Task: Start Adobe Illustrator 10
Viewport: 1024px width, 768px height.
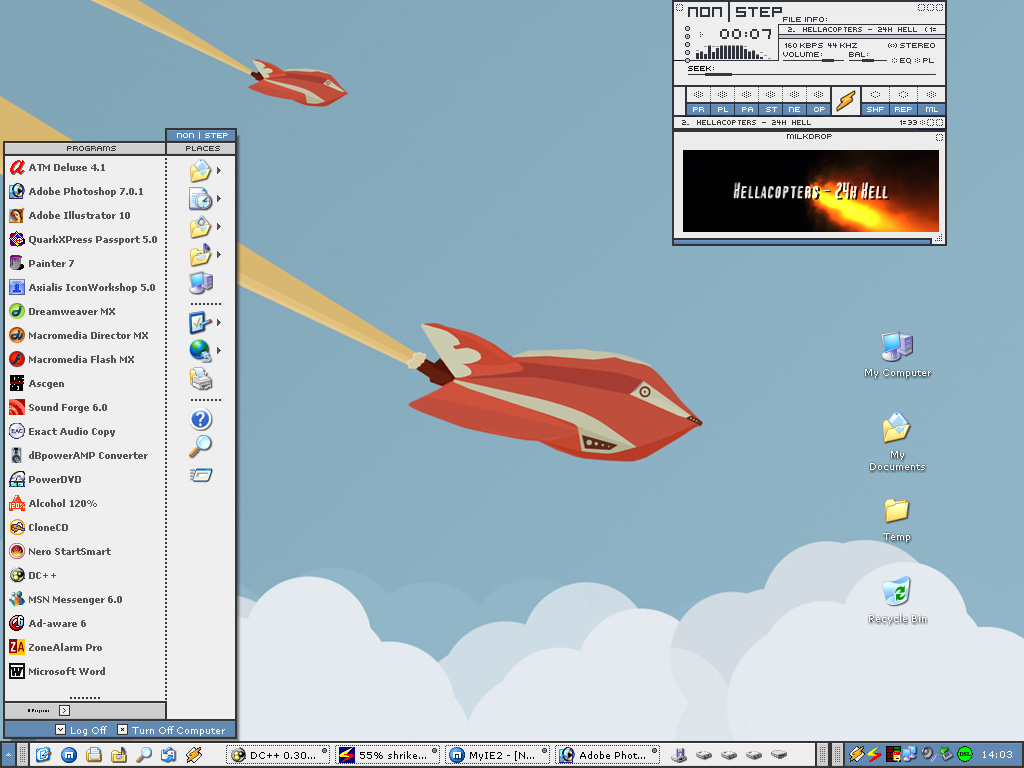Action: tap(85, 216)
